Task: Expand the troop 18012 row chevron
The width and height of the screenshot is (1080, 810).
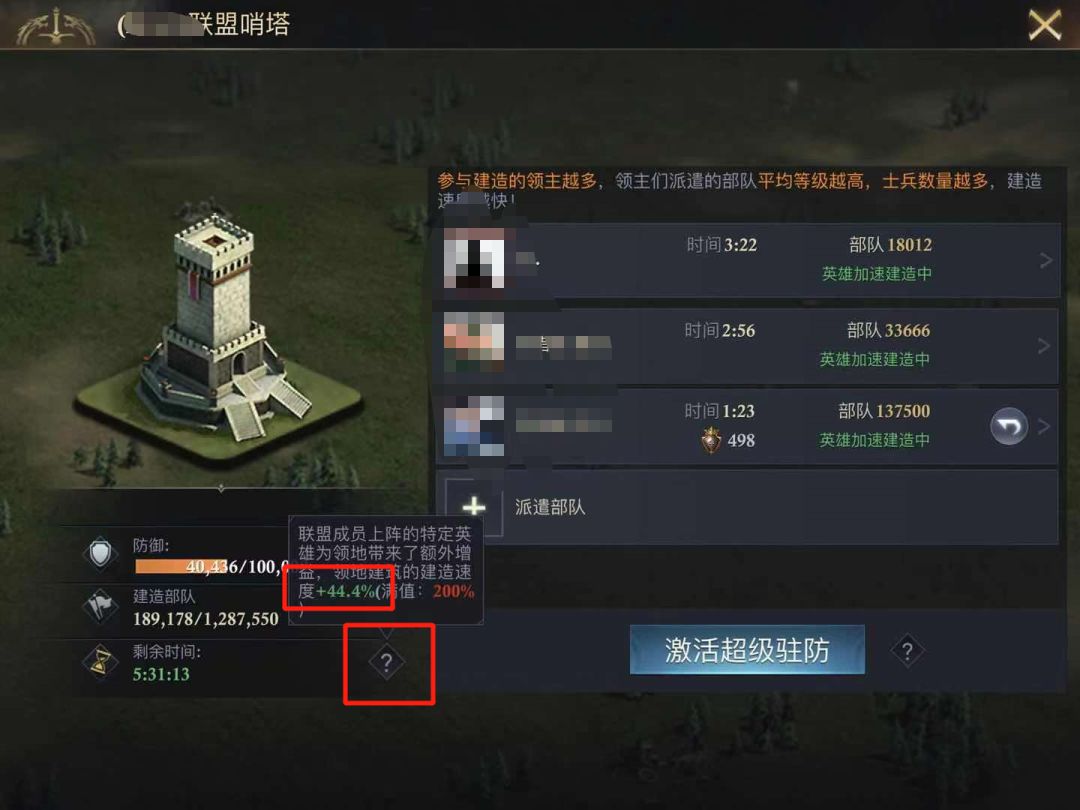Action: point(1046,260)
